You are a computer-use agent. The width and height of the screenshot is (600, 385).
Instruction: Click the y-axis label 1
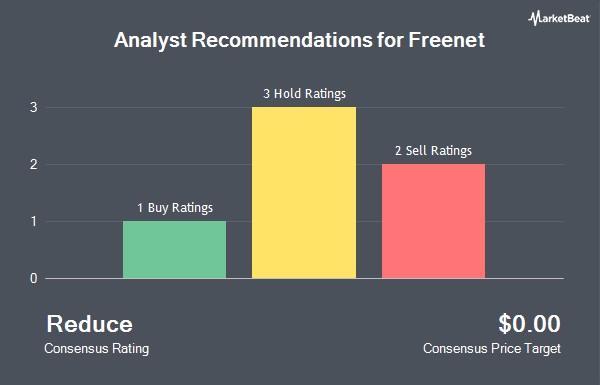click(34, 222)
